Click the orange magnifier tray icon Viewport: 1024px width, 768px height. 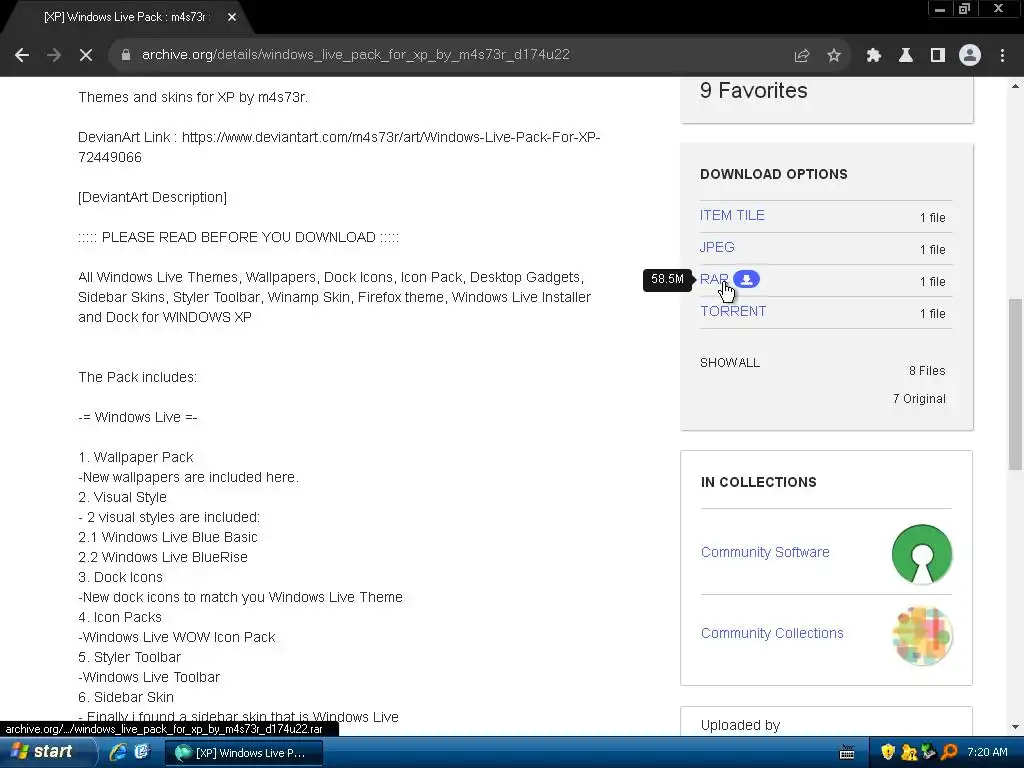(x=949, y=752)
